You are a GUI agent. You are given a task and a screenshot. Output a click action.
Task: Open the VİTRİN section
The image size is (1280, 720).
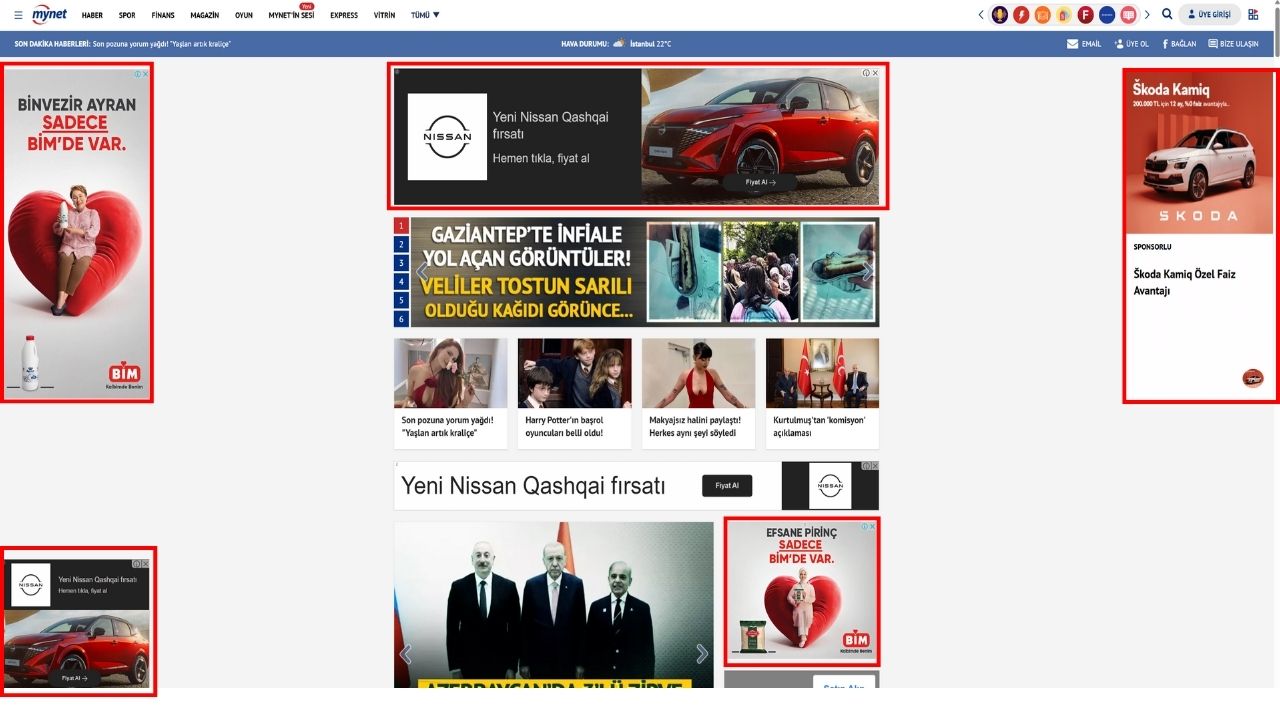tap(384, 15)
